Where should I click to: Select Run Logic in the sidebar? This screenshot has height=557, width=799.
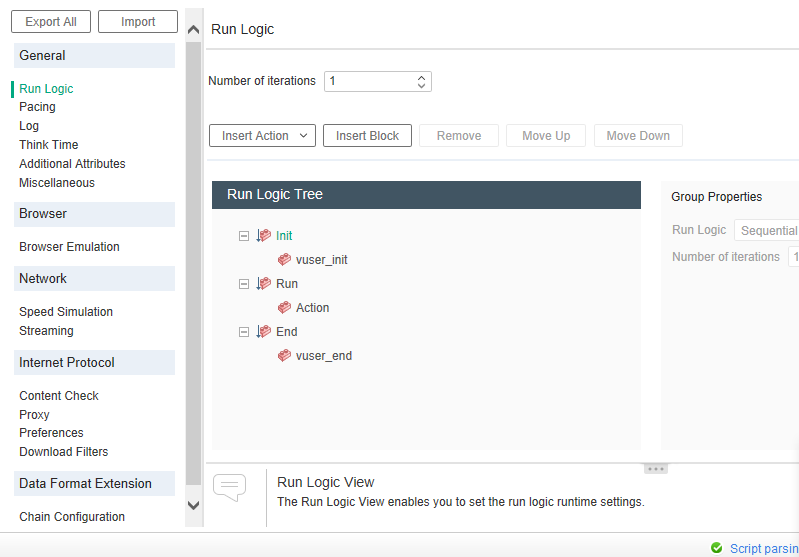[46, 89]
